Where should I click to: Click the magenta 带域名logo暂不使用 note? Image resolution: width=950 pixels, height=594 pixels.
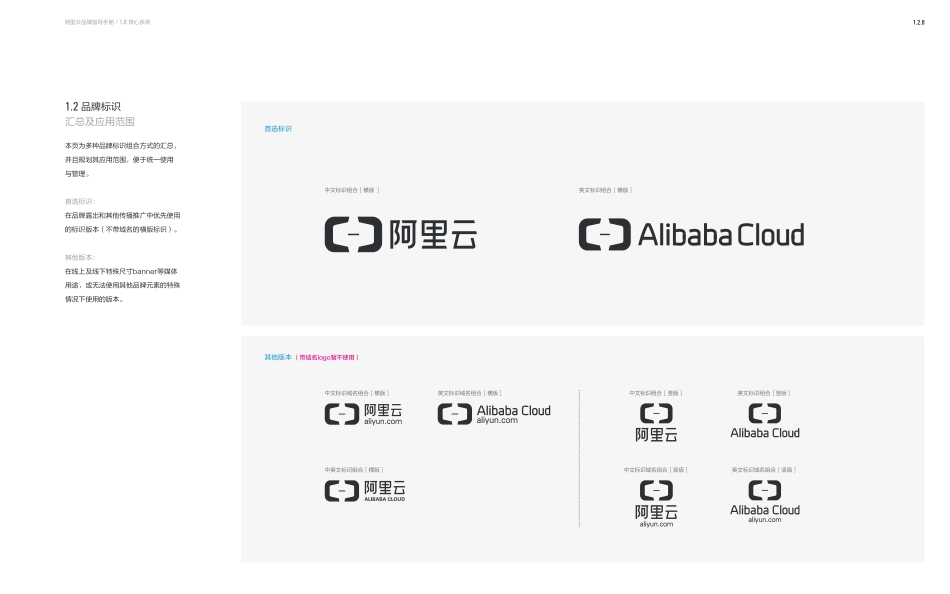pyautogui.click(x=327, y=357)
